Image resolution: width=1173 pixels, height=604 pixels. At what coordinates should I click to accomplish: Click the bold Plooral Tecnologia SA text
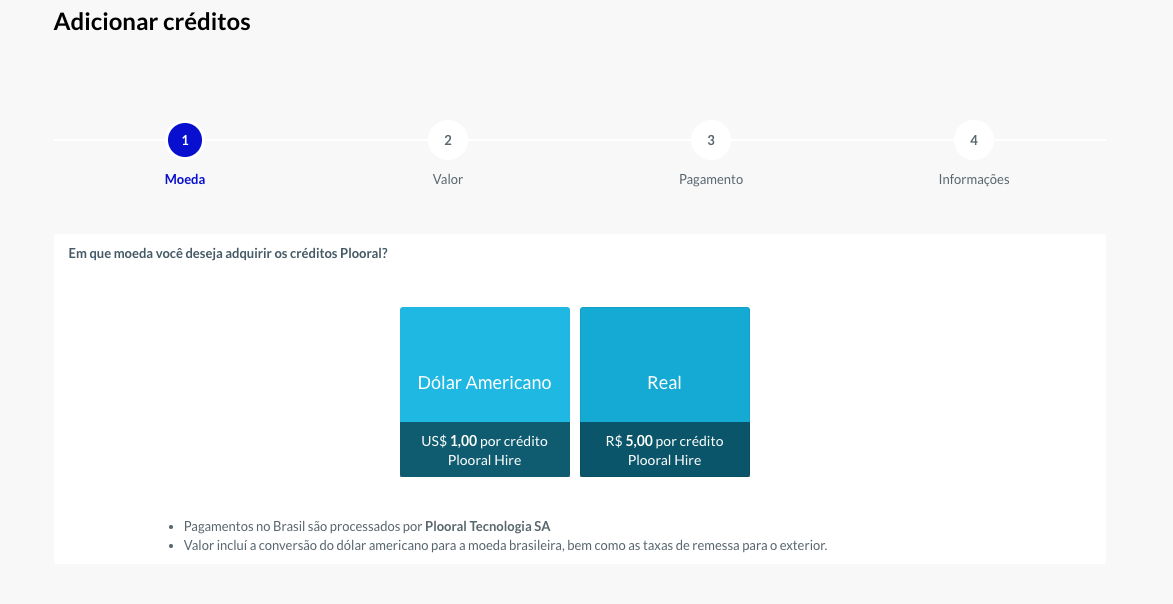(488, 526)
